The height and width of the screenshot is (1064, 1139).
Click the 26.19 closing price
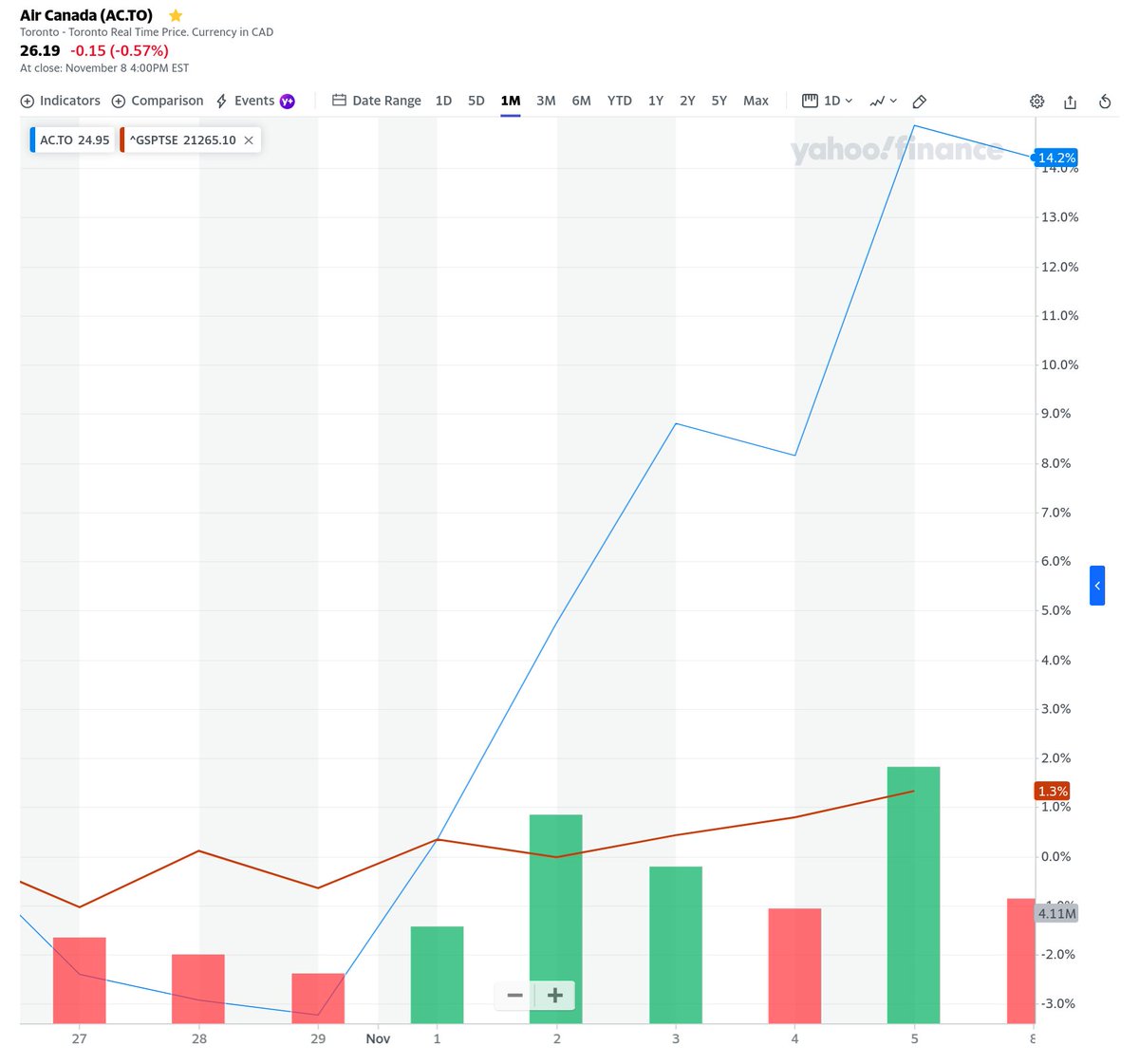tap(40, 51)
